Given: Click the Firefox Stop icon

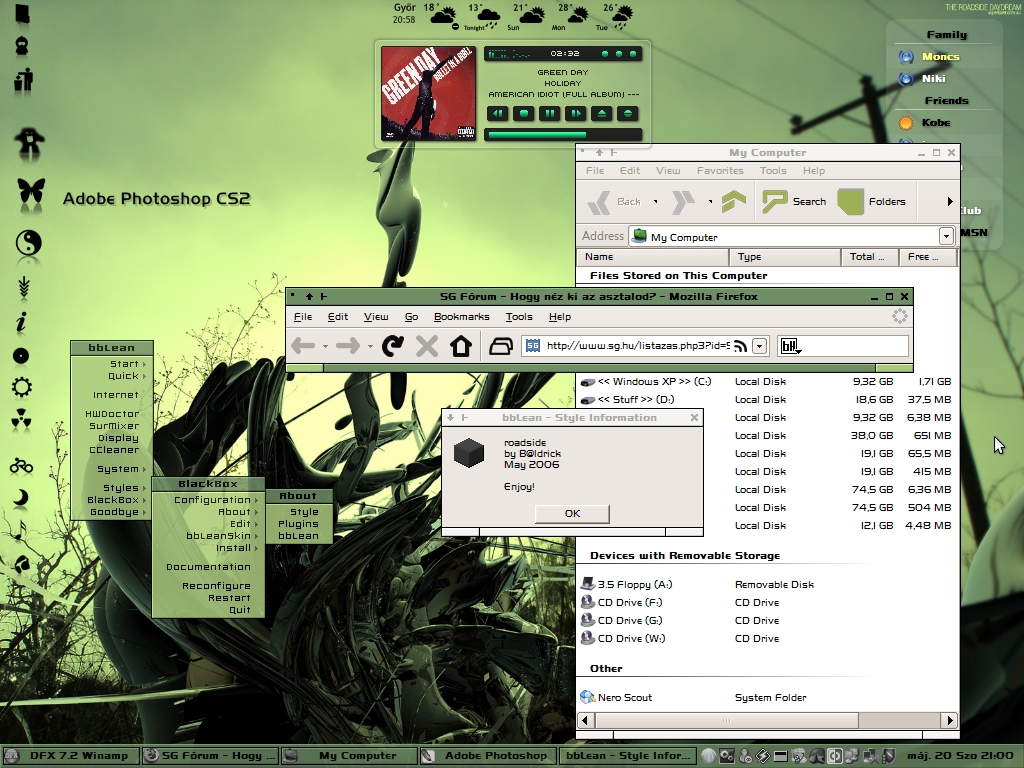Looking at the screenshot, I should click(427, 345).
